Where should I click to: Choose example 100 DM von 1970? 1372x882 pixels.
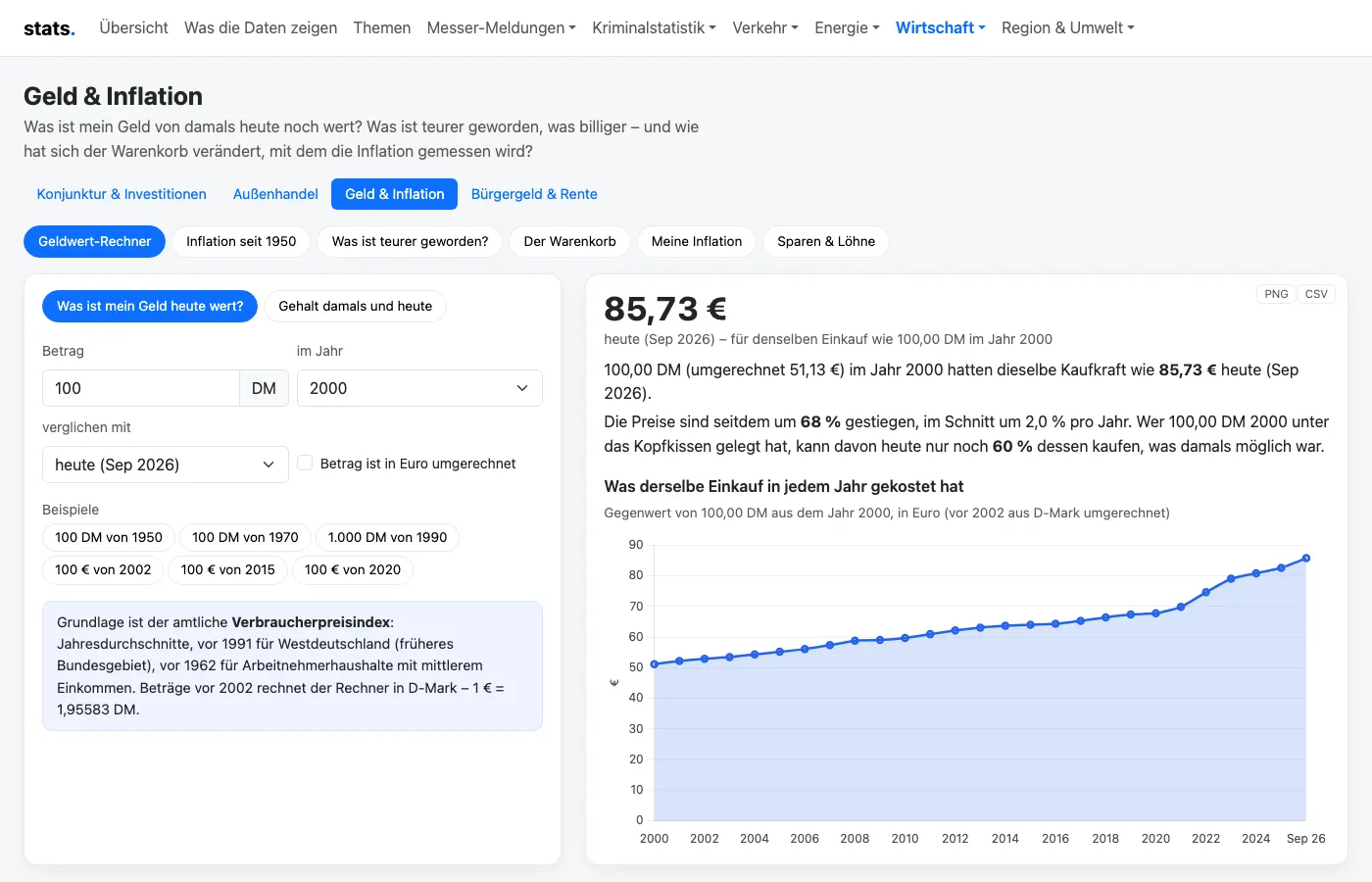click(x=245, y=537)
